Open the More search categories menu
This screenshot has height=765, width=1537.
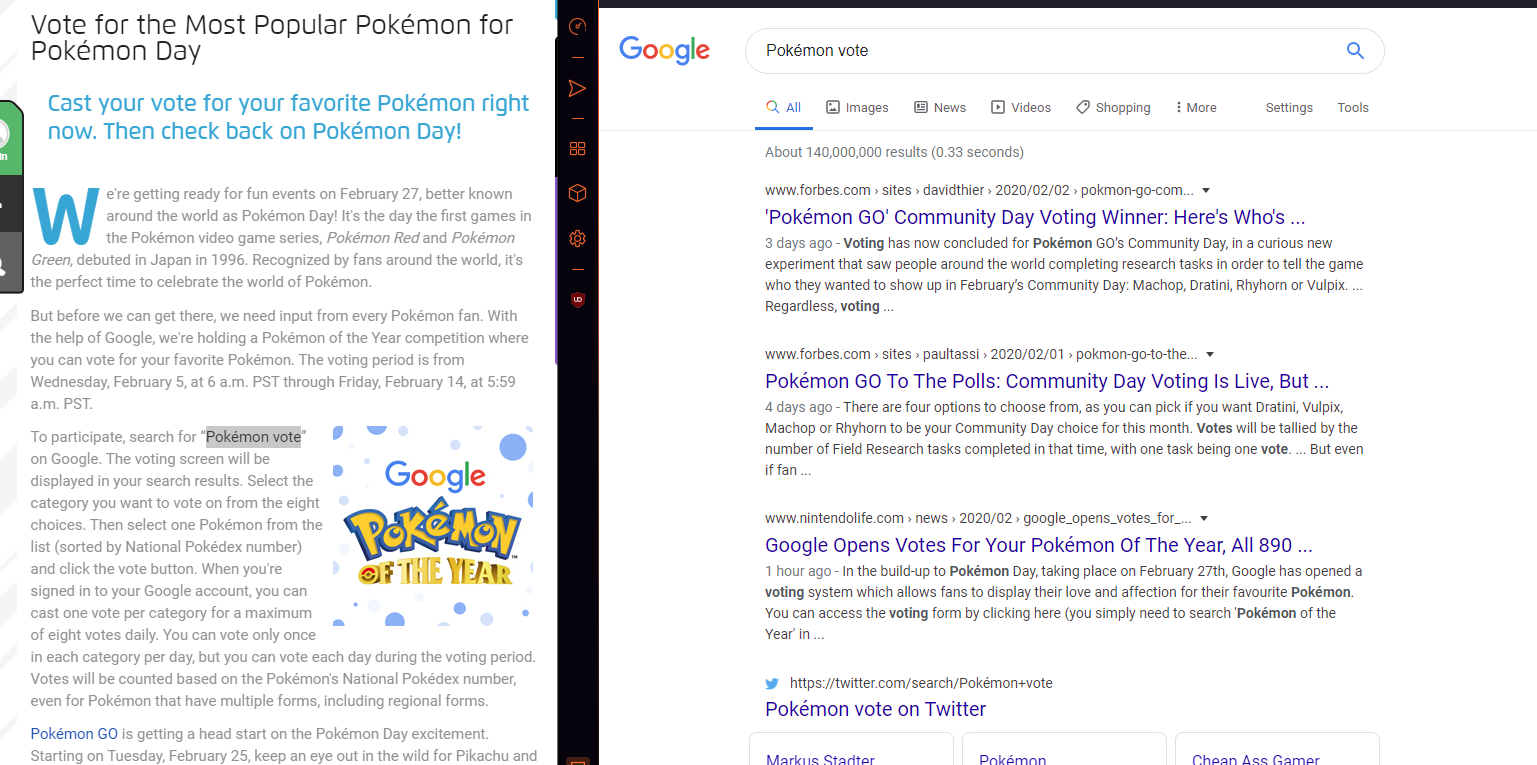click(x=1196, y=108)
